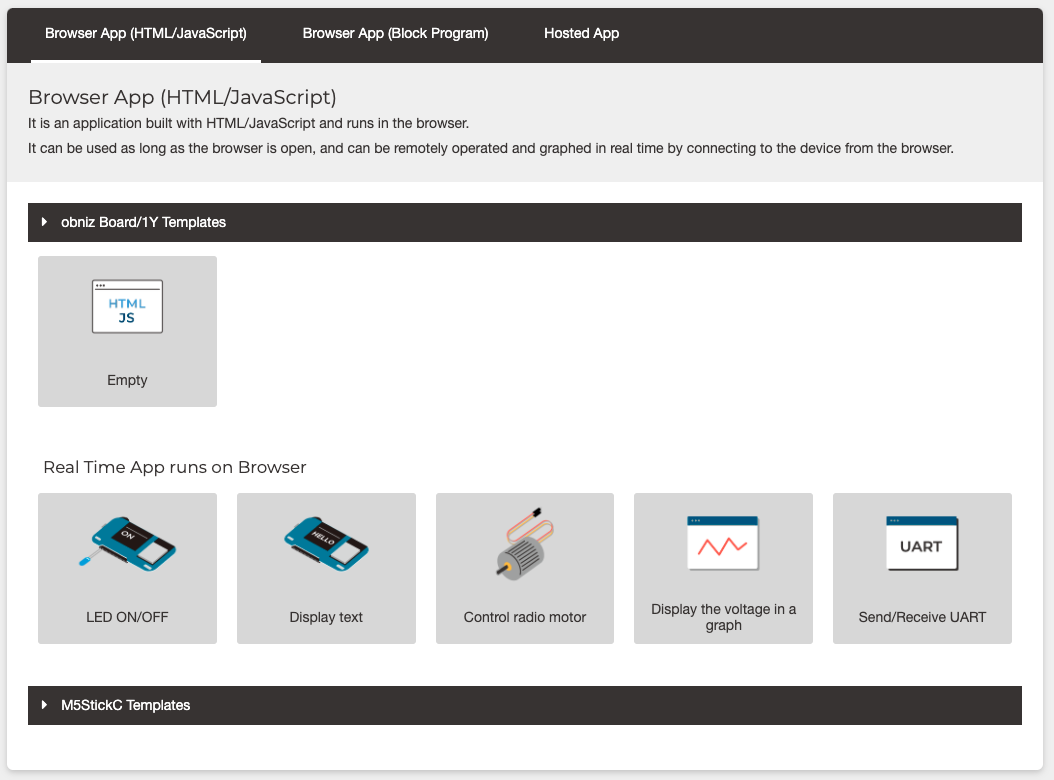Click the LED ON/OFF board icon
This screenshot has width=1054, height=780.
tap(127, 545)
